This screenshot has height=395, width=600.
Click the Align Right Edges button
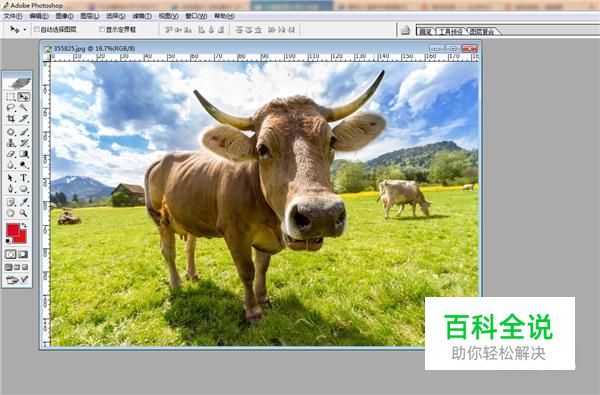220,29
